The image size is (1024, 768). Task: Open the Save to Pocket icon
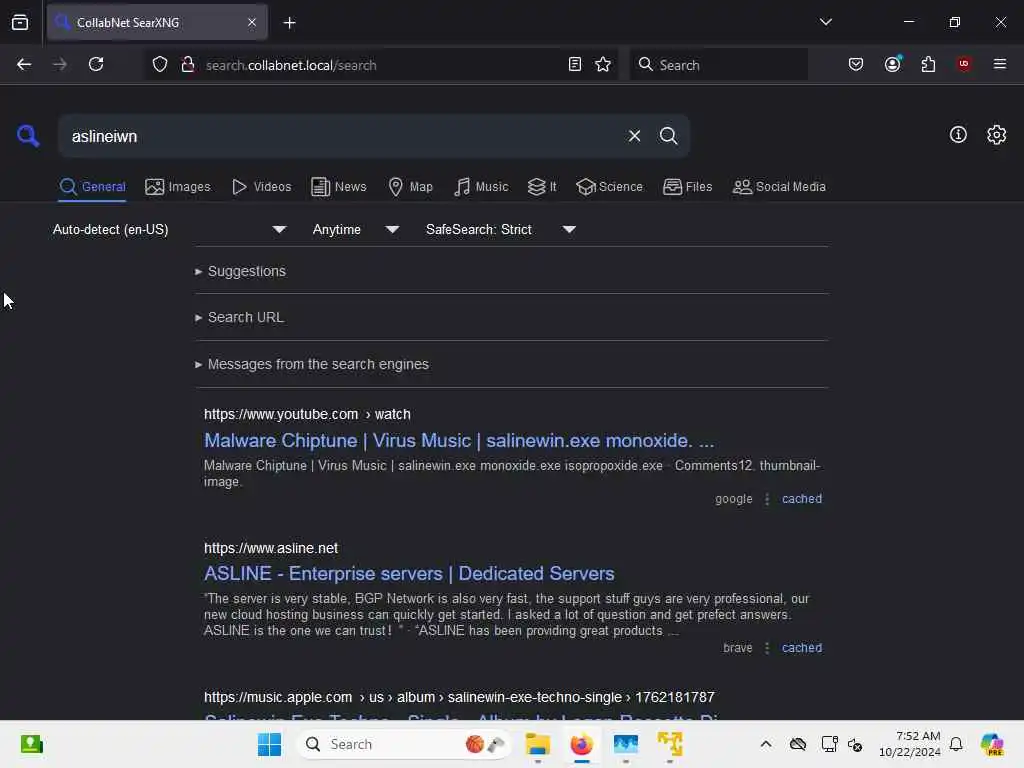point(856,64)
